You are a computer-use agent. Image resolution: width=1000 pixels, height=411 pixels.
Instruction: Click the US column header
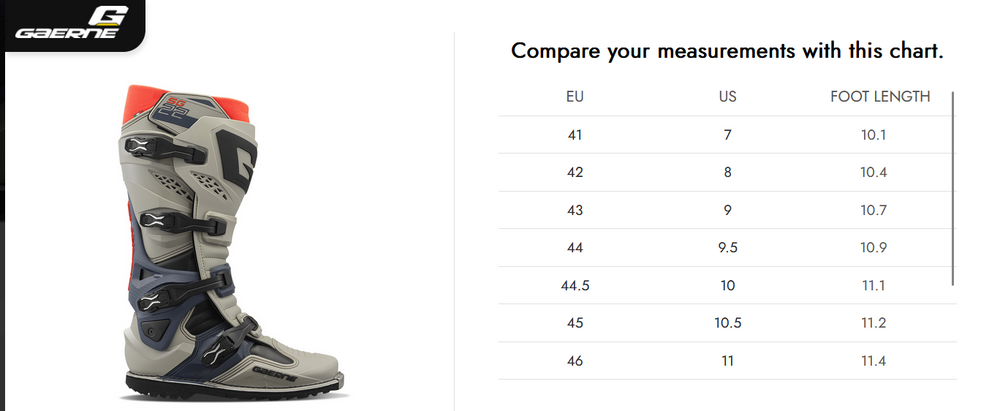click(727, 97)
